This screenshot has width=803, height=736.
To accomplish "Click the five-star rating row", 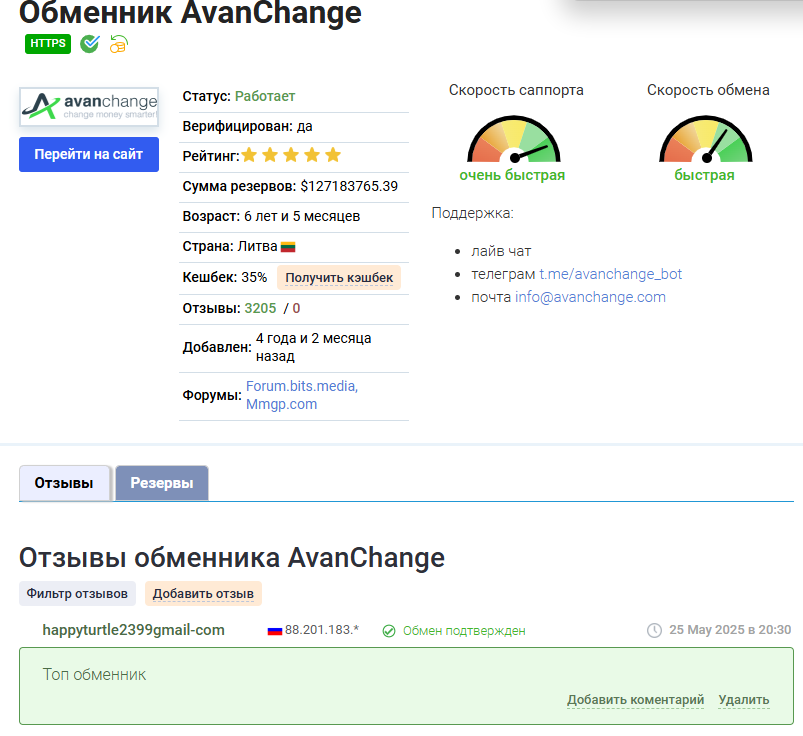I will click(291, 155).
